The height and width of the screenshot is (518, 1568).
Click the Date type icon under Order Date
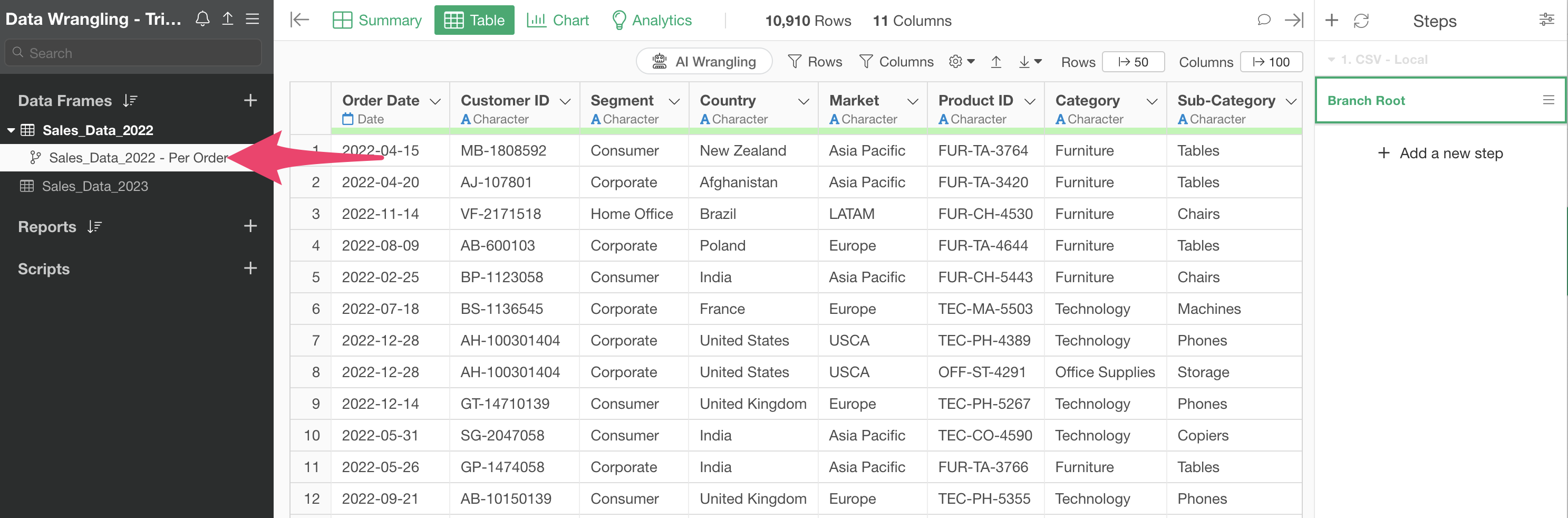(x=347, y=119)
